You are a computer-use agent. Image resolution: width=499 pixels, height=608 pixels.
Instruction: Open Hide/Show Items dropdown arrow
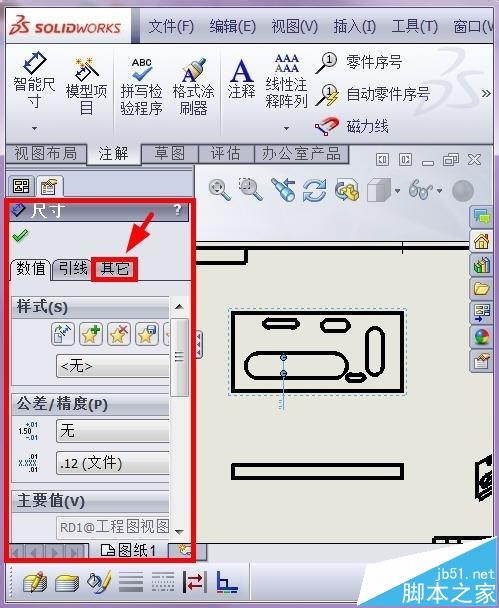[x=439, y=191]
